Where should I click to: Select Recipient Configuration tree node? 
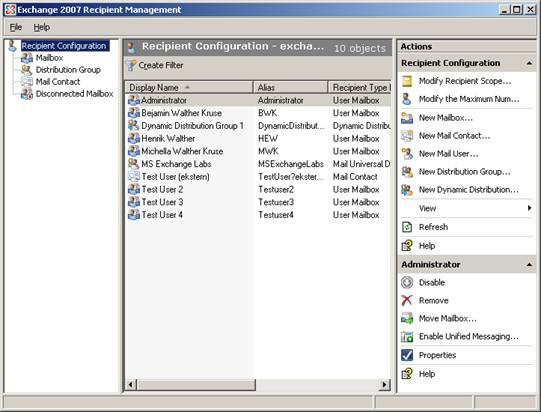tap(65, 46)
